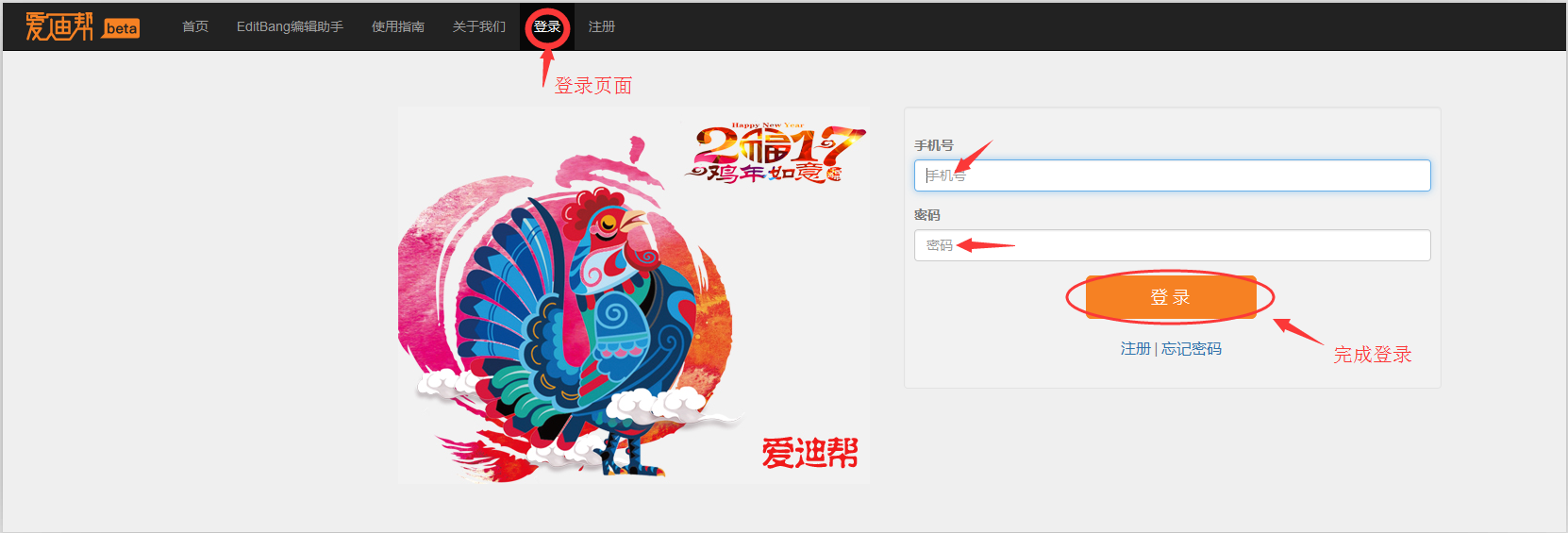Open 注册 in the top navigation bar

coord(602,26)
